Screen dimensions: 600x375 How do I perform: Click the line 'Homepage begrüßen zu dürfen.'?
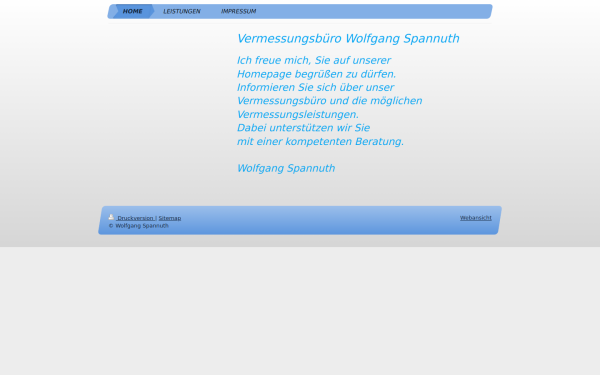point(316,74)
